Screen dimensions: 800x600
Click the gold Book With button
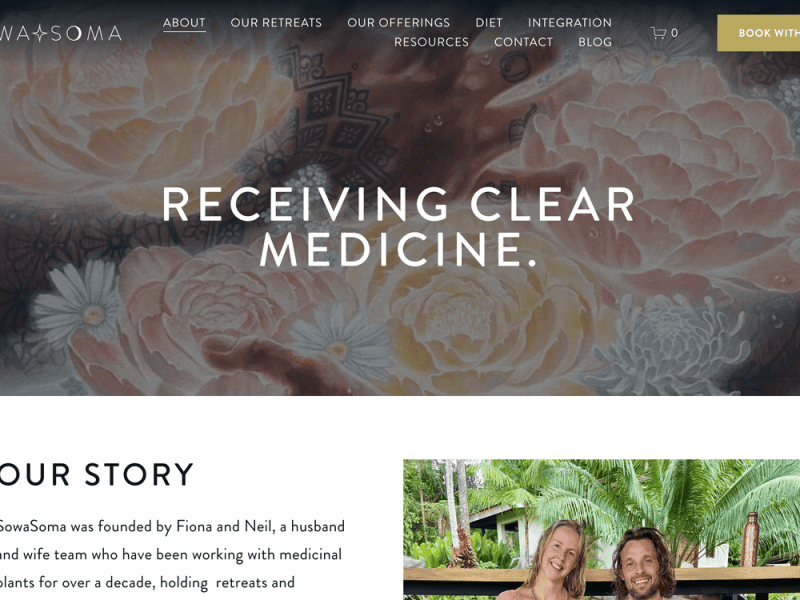[759, 33]
